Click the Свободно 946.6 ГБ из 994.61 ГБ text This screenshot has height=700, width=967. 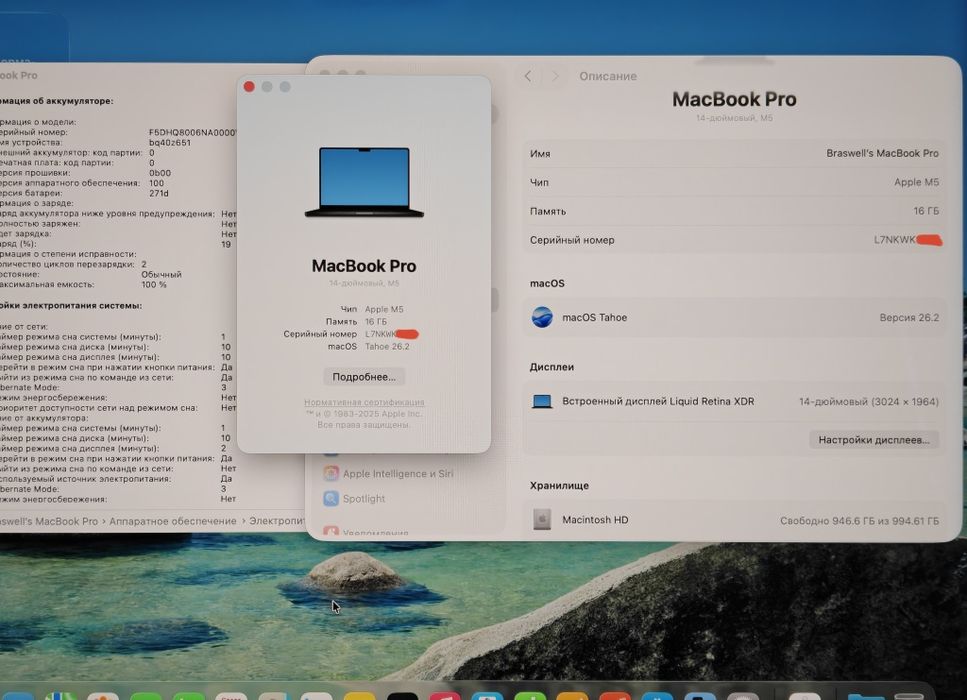pyautogui.click(x=859, y=521)
